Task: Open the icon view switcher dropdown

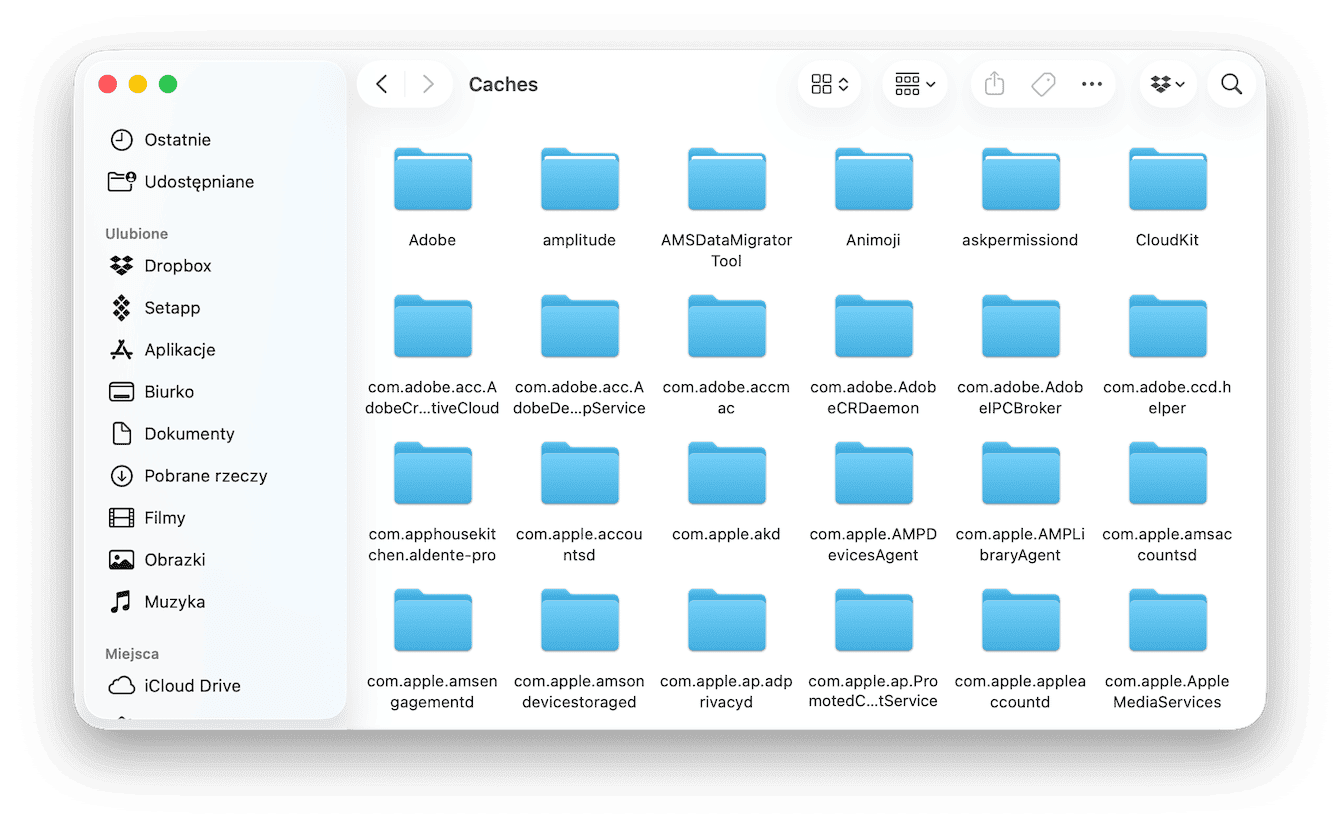Action: (x=830, y=84)
